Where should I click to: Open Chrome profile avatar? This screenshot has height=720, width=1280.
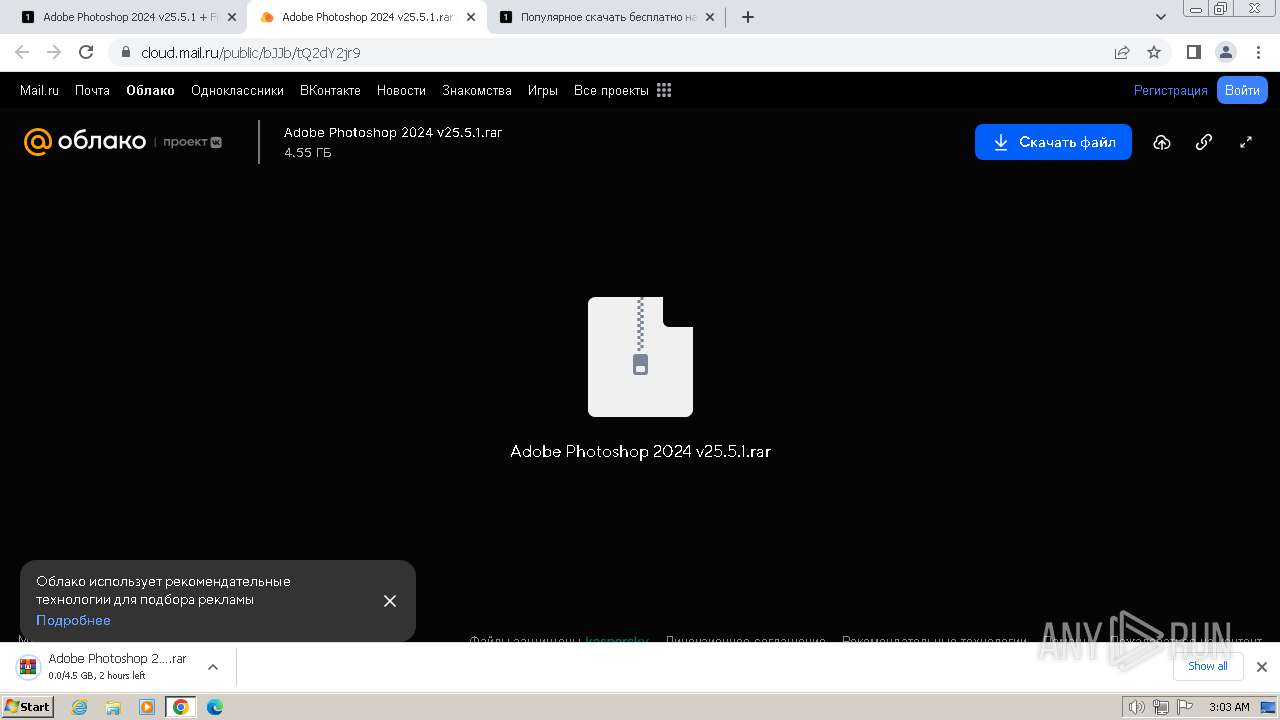tap(1225, 52)
